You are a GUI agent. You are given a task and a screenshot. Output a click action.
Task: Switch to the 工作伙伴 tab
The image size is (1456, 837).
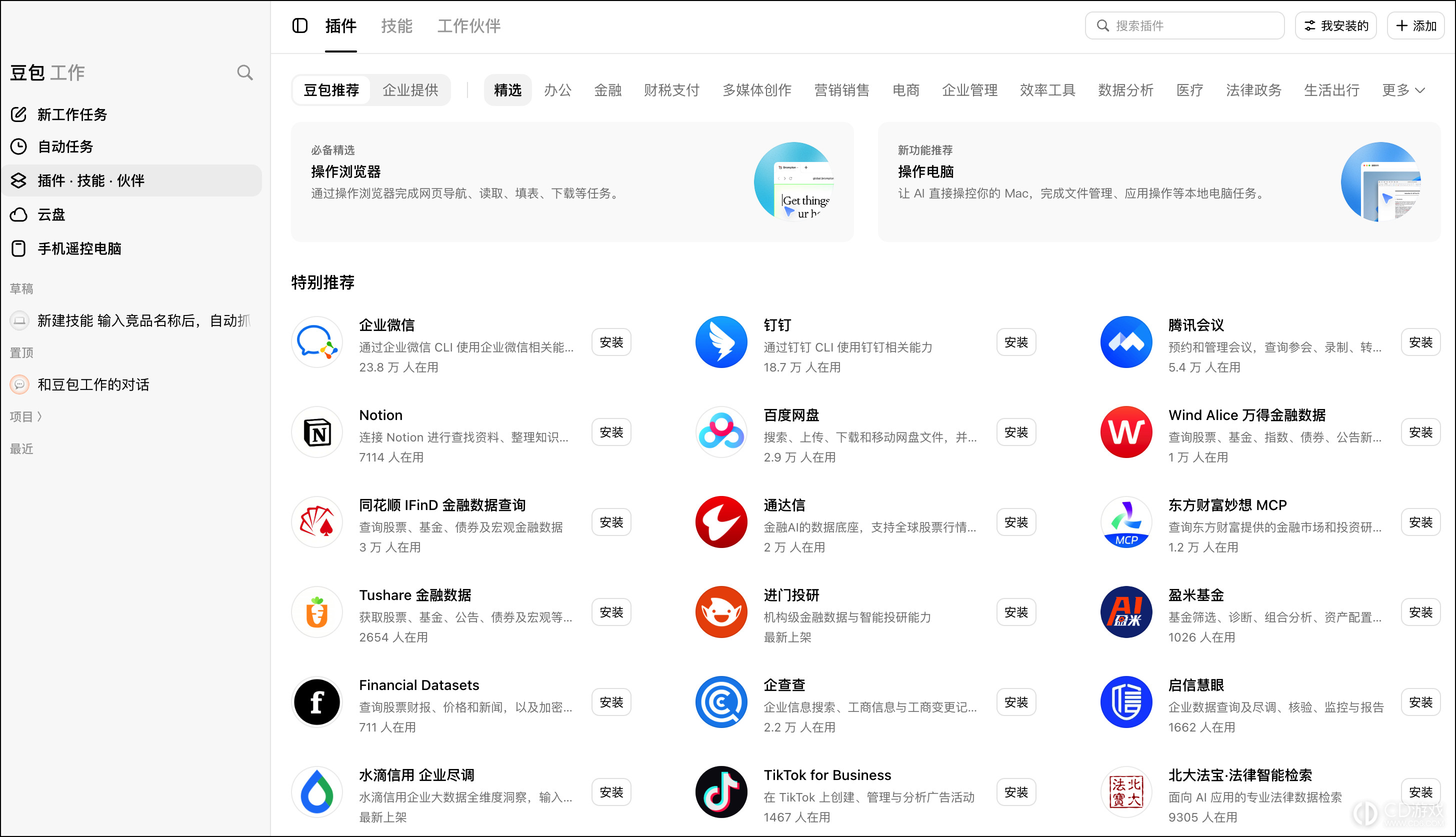click(469, 26)
